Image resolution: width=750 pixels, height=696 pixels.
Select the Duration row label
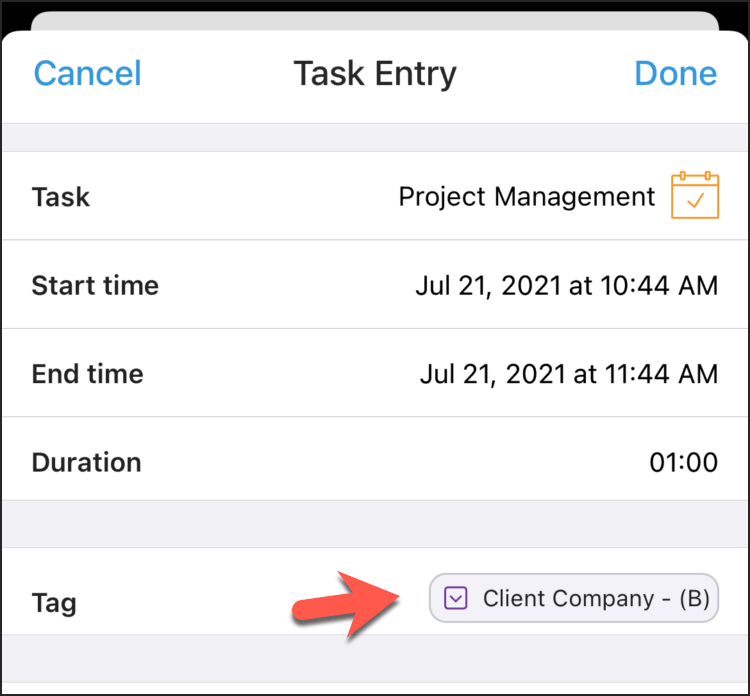point(87,462)
